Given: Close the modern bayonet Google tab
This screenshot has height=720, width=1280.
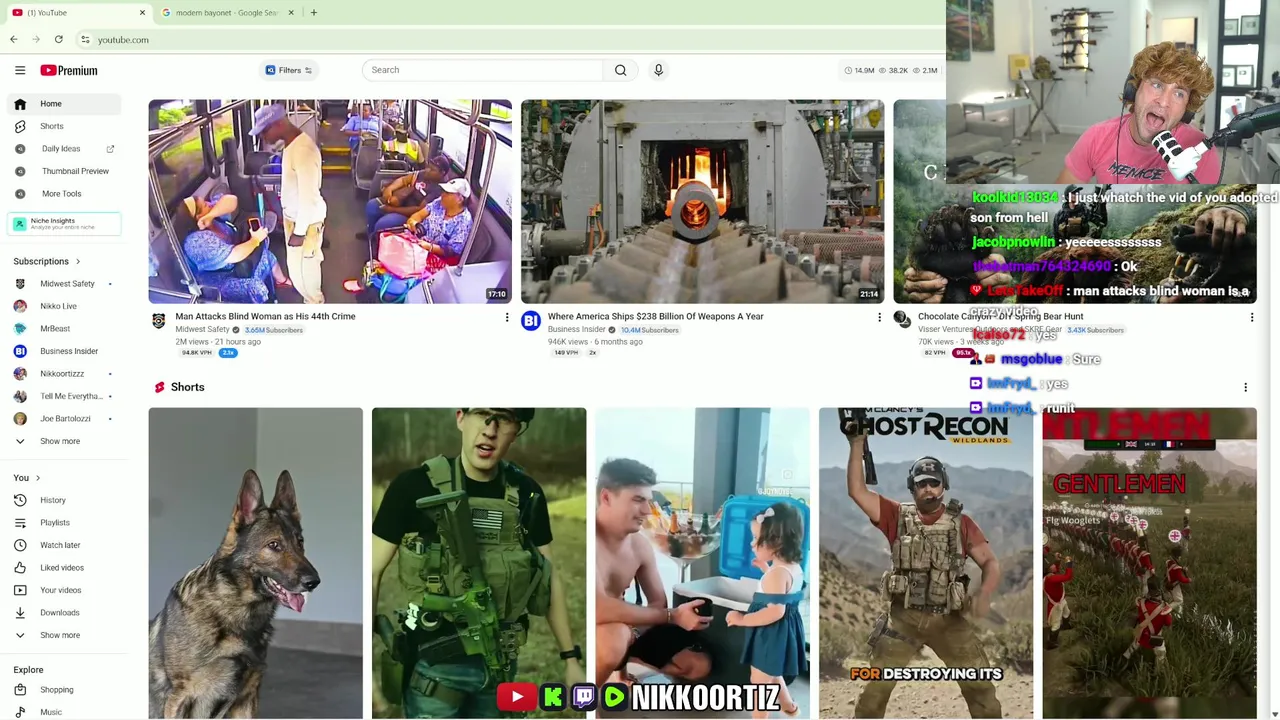Looking at the screenshot, I should [x=291, y=13].
